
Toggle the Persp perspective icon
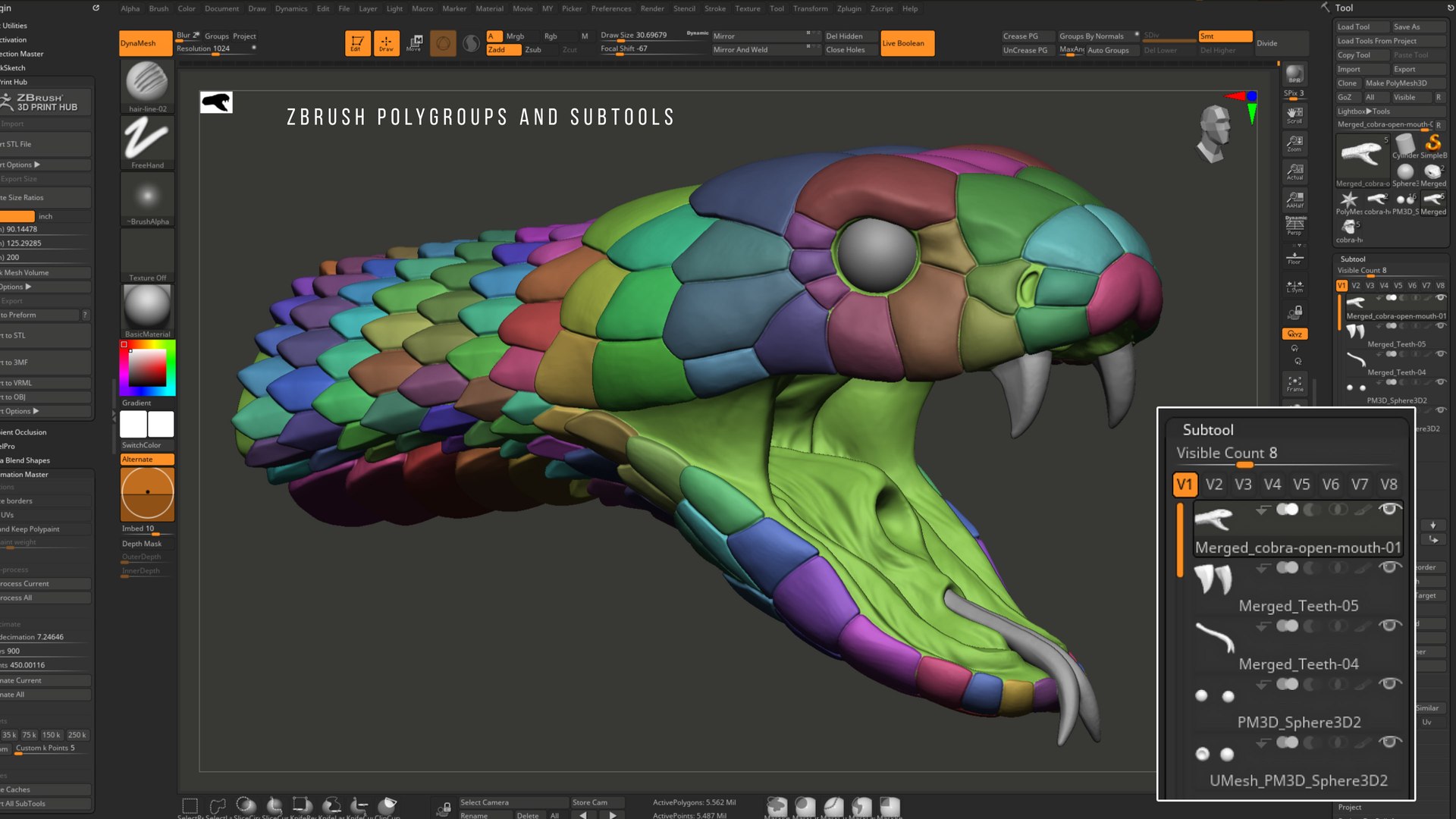[1294, 226]
